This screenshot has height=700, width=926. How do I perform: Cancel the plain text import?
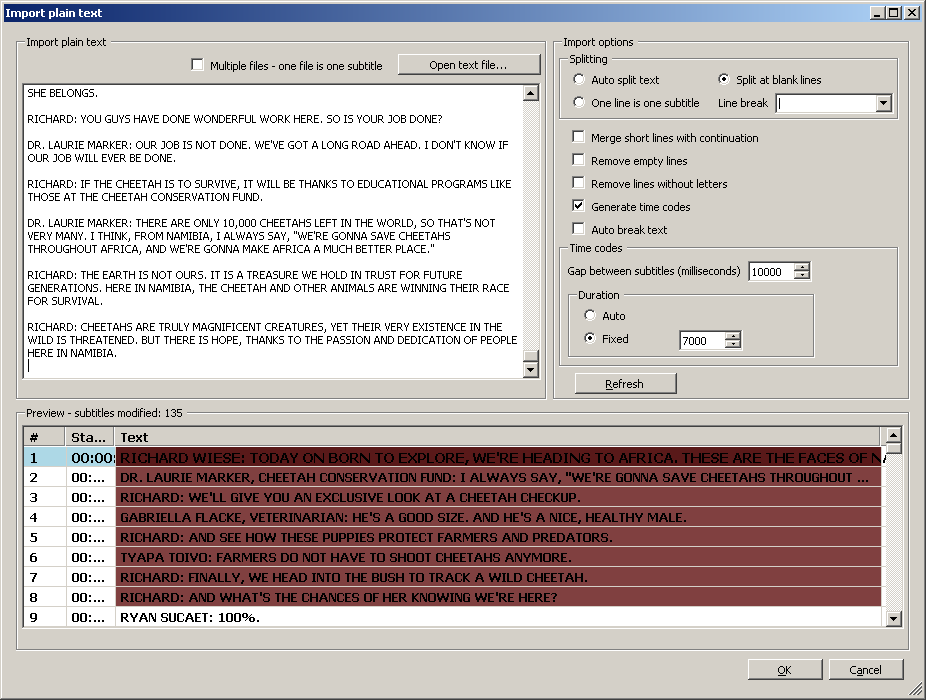866,669
